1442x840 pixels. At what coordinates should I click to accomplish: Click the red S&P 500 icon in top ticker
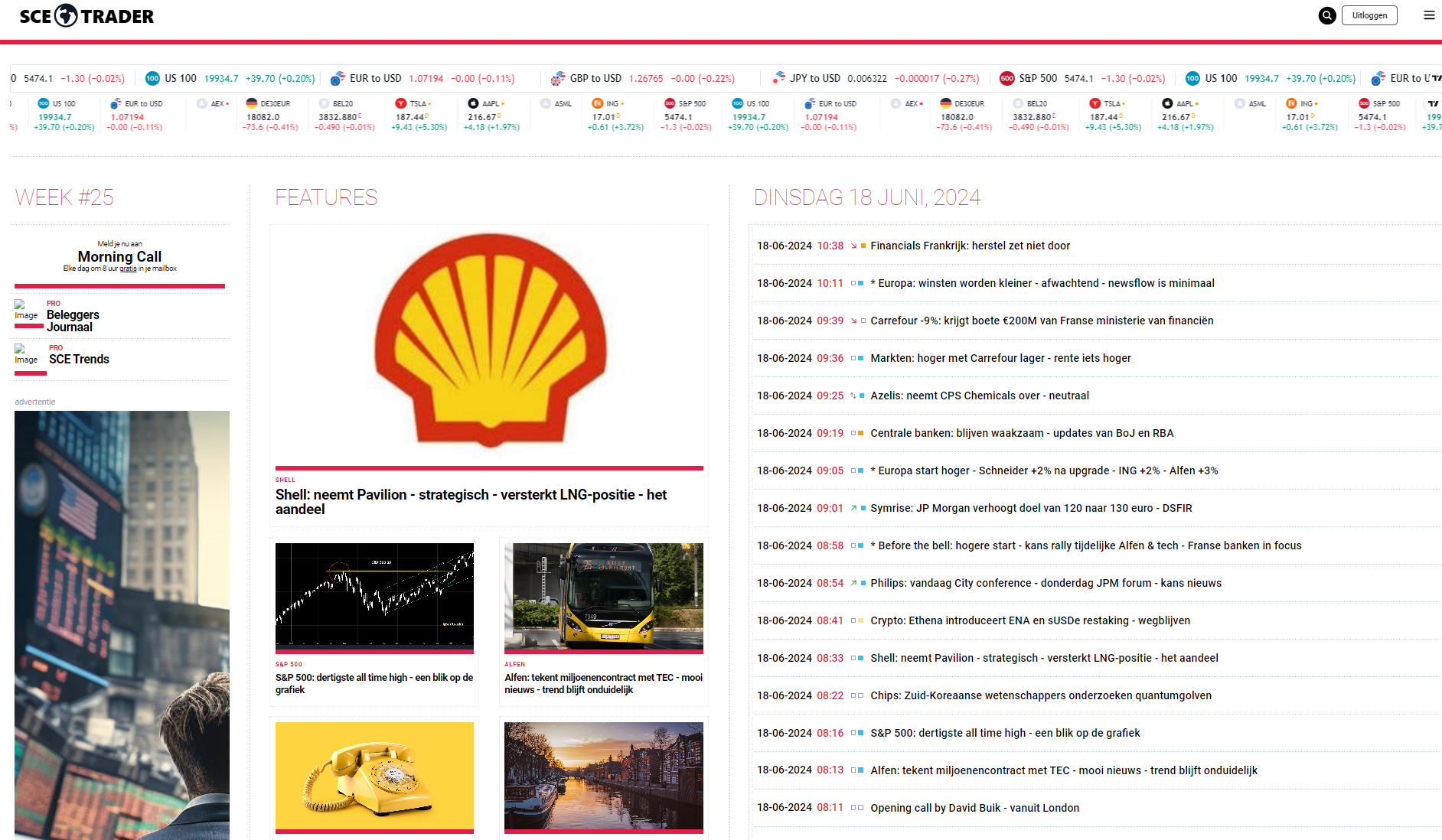click(x=1007, y=78)
